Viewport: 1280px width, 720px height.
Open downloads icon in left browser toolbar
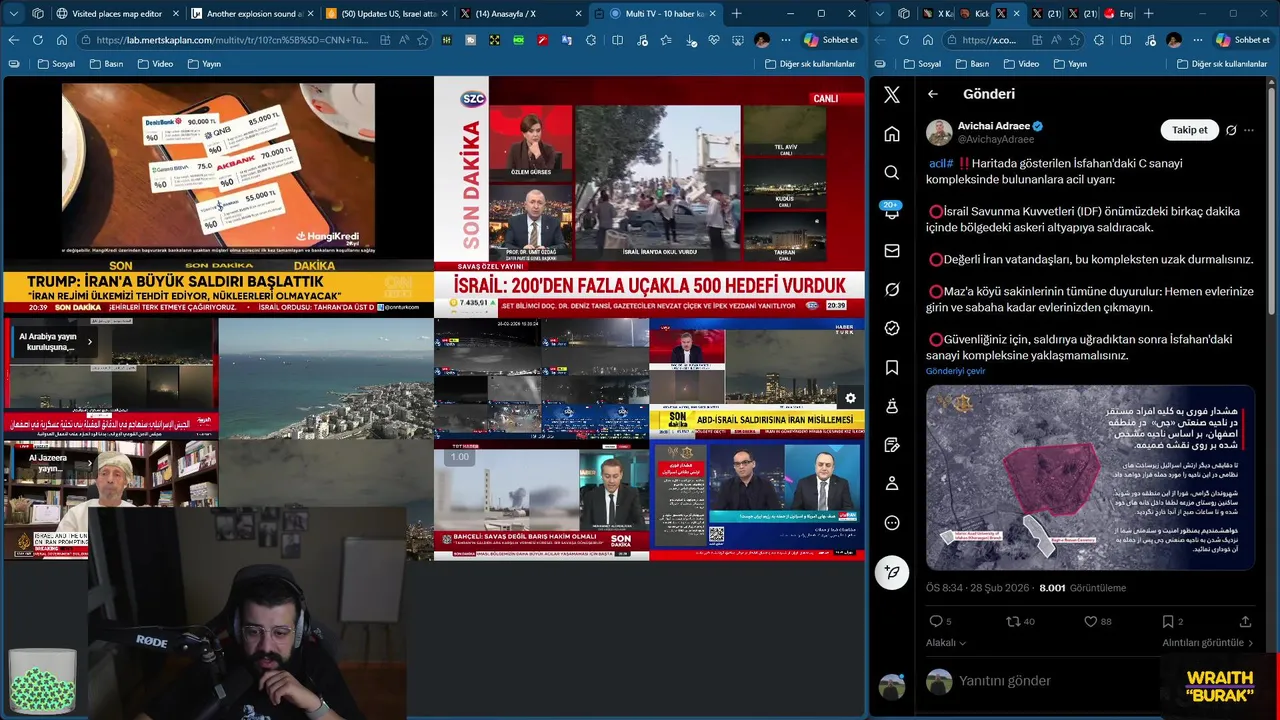(689, 40)
